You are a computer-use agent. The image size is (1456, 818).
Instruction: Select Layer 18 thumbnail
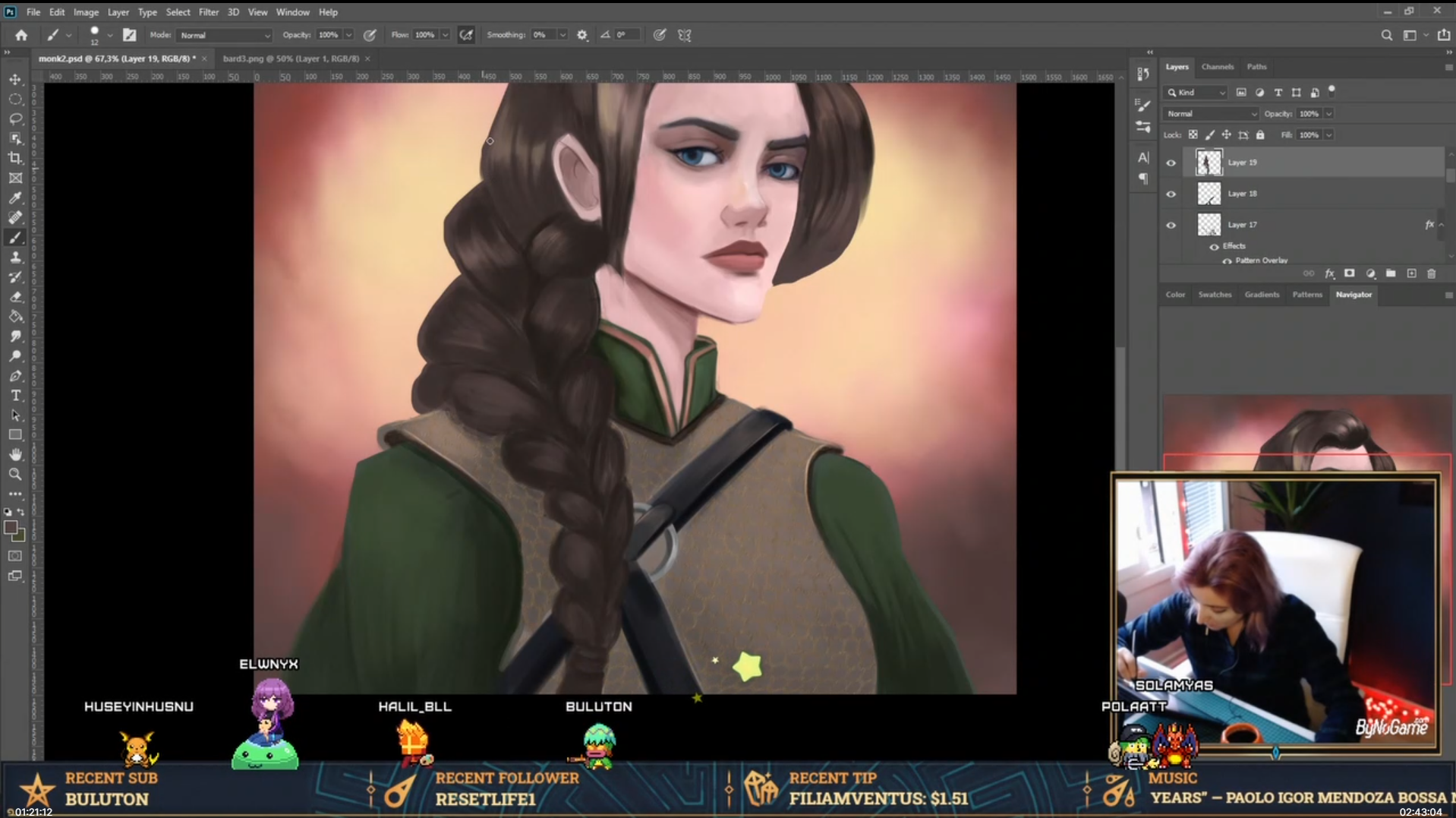pos(1209,194)
